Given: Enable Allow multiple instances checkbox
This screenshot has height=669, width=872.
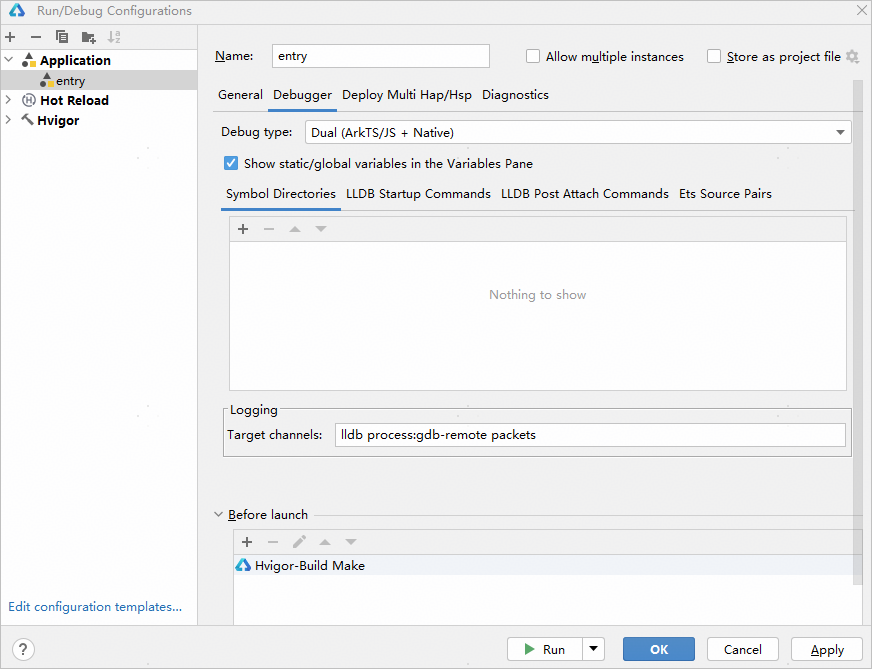Looking at the screenshot, I should 533,57.
